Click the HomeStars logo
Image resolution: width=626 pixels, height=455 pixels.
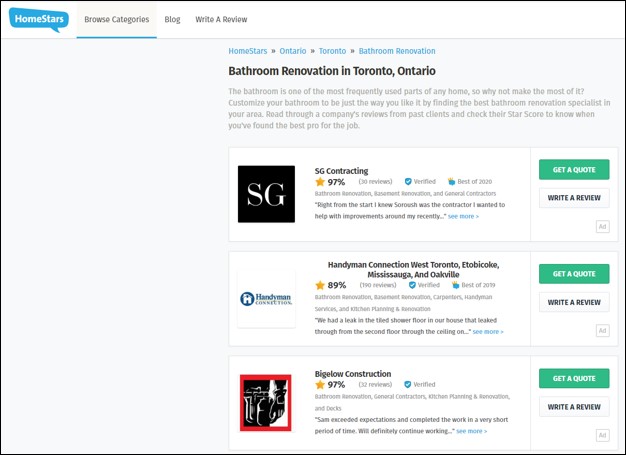pyautogui.click(x=39, y=19)
